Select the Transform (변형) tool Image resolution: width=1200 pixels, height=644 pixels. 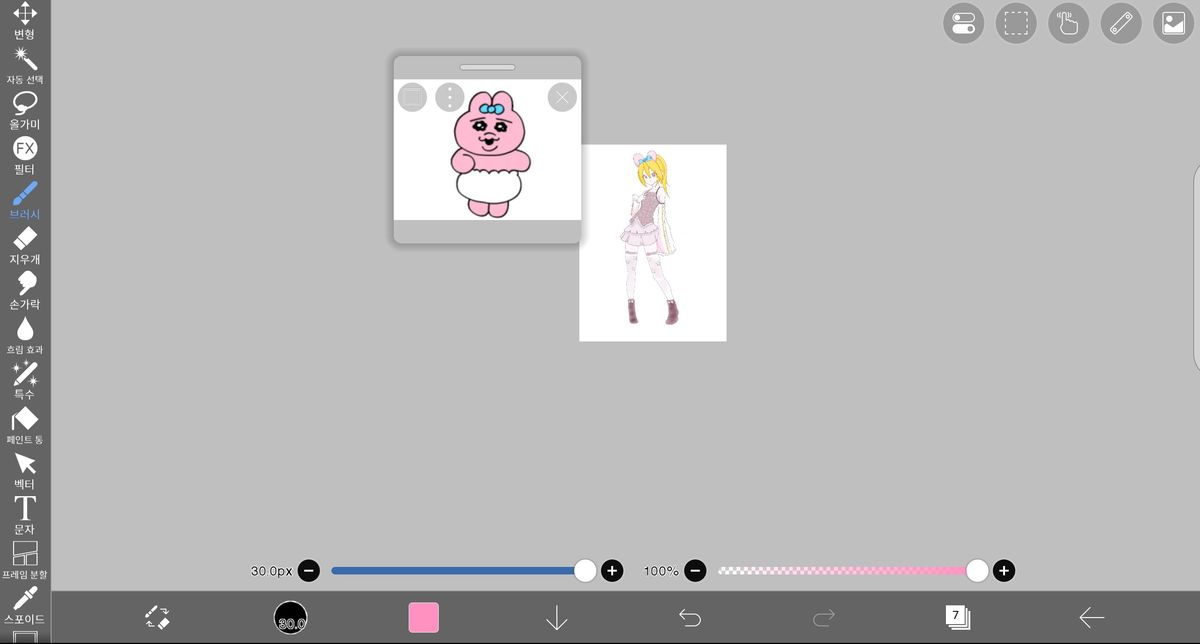coord(25,20)
